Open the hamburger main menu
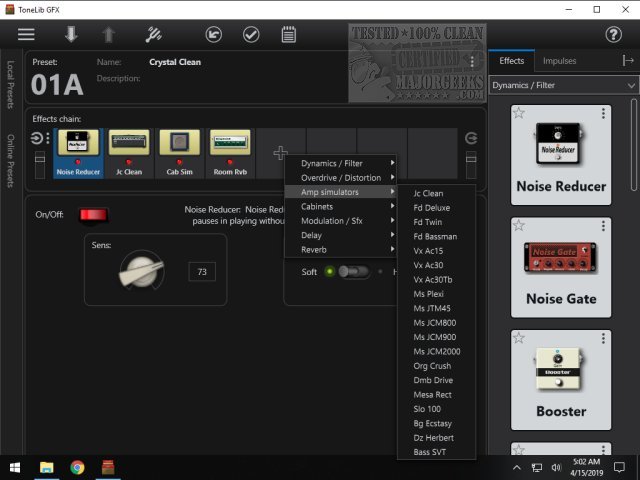640x480 pixels. pyautogui.click(x=26, y=34)
